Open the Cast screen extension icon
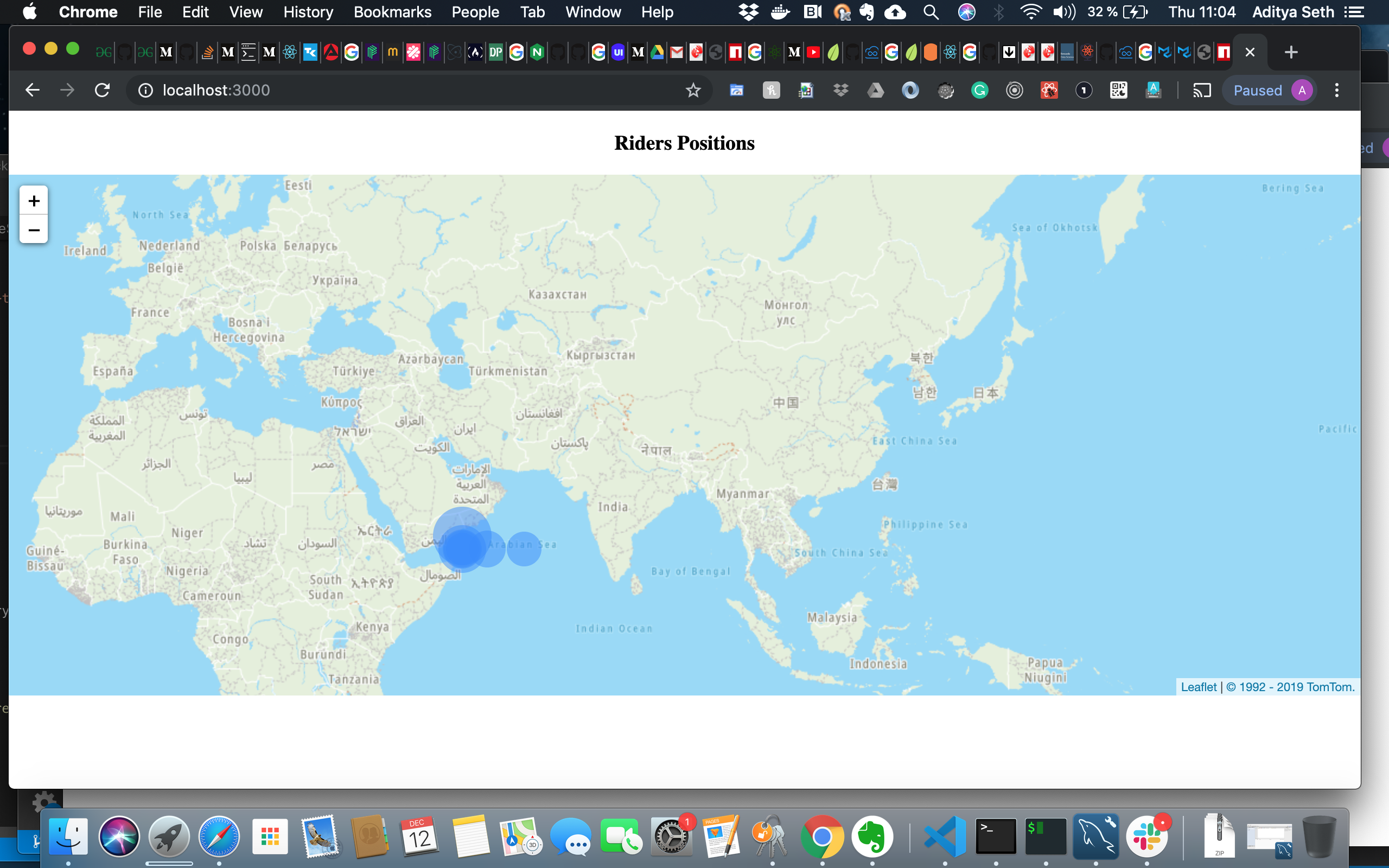The height and width of the screenshot is (868, 1389). [1202, 90]
